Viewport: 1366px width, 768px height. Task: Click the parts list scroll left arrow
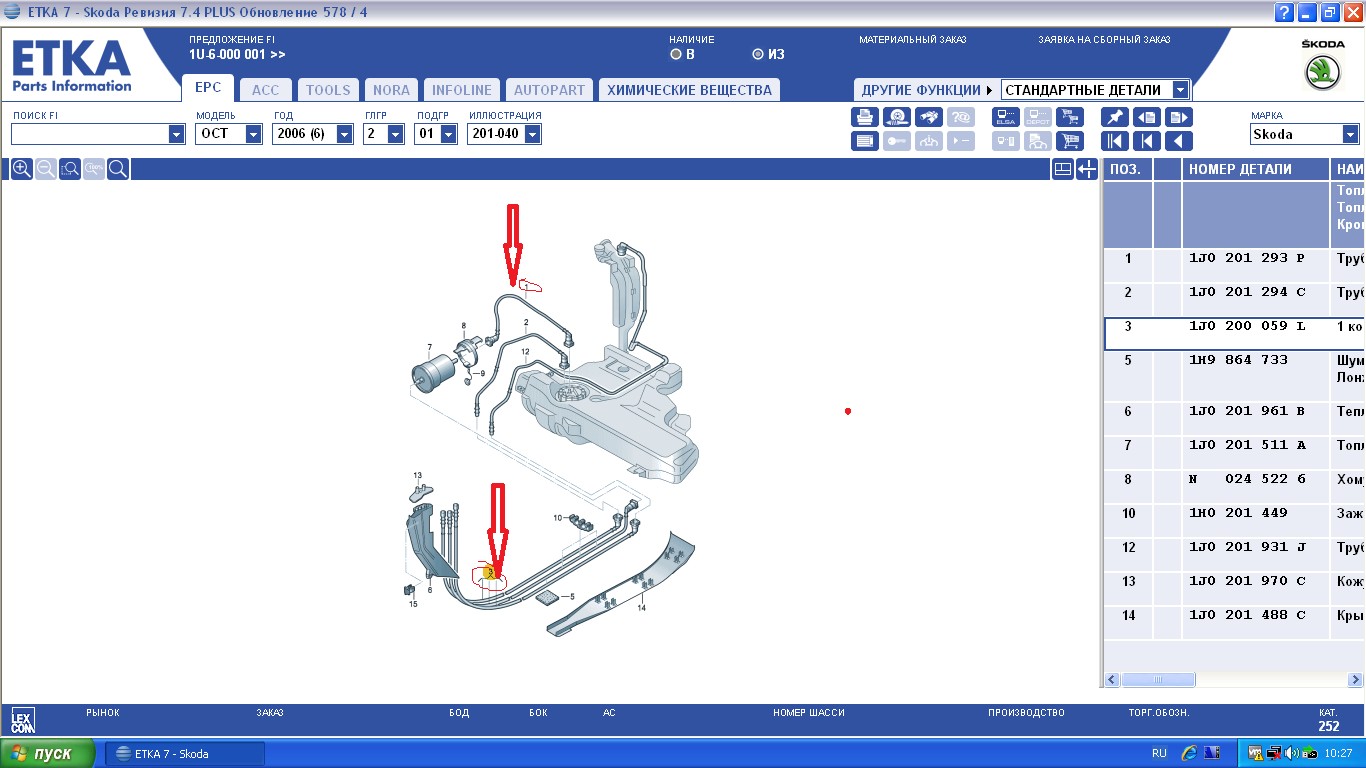1112,680
